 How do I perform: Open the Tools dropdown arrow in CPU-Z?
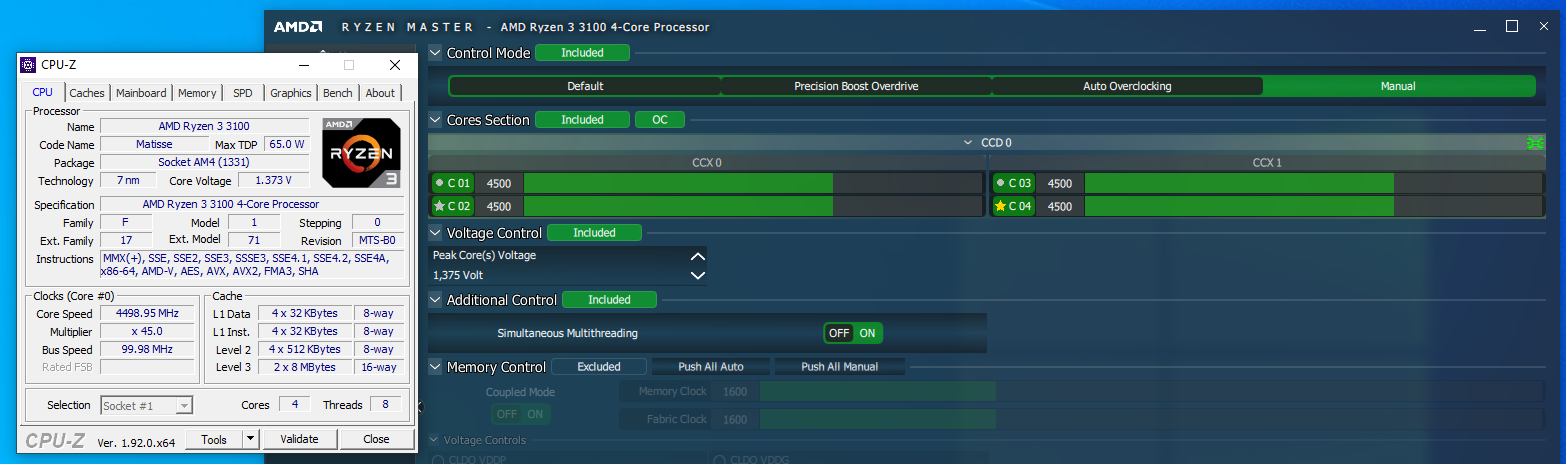coord(250,439)
